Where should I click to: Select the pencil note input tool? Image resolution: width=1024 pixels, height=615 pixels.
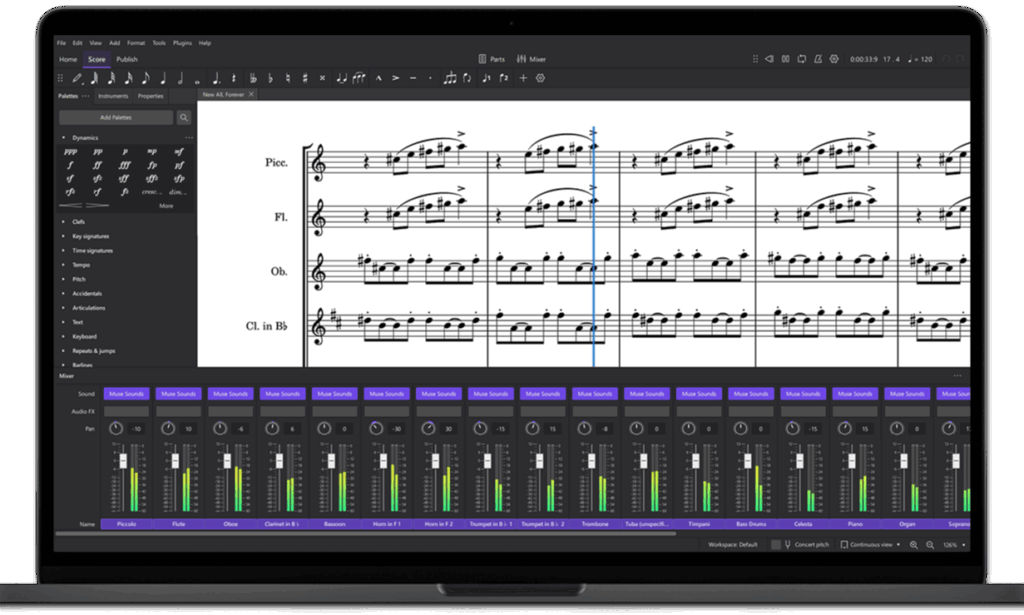coord(77,78)
